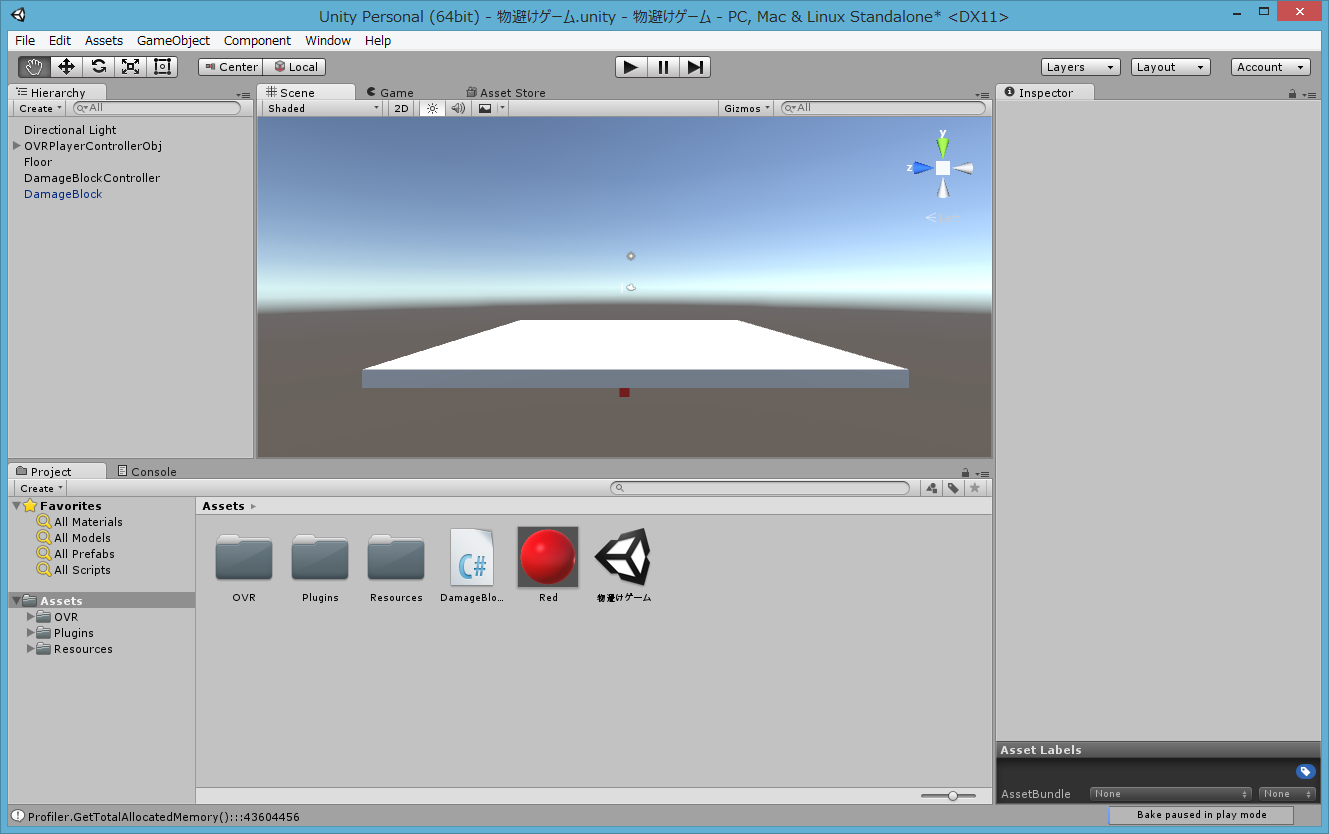Image resolution: width=1329 pixels, height=834 pixels.
Task: Open the Layout dropdown
Action: click(x=1170, y=67)
